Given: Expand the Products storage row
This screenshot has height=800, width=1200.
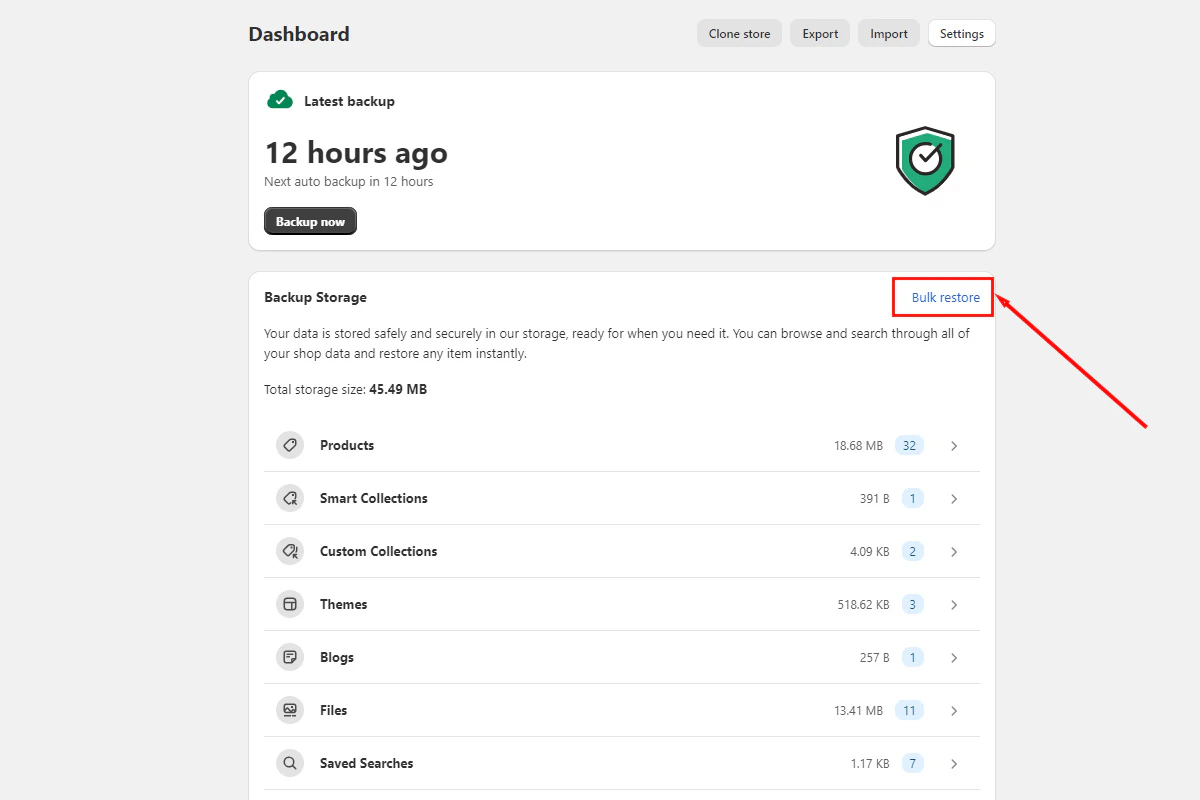Looking at the screenshot, I should click(x=953, y=445).
